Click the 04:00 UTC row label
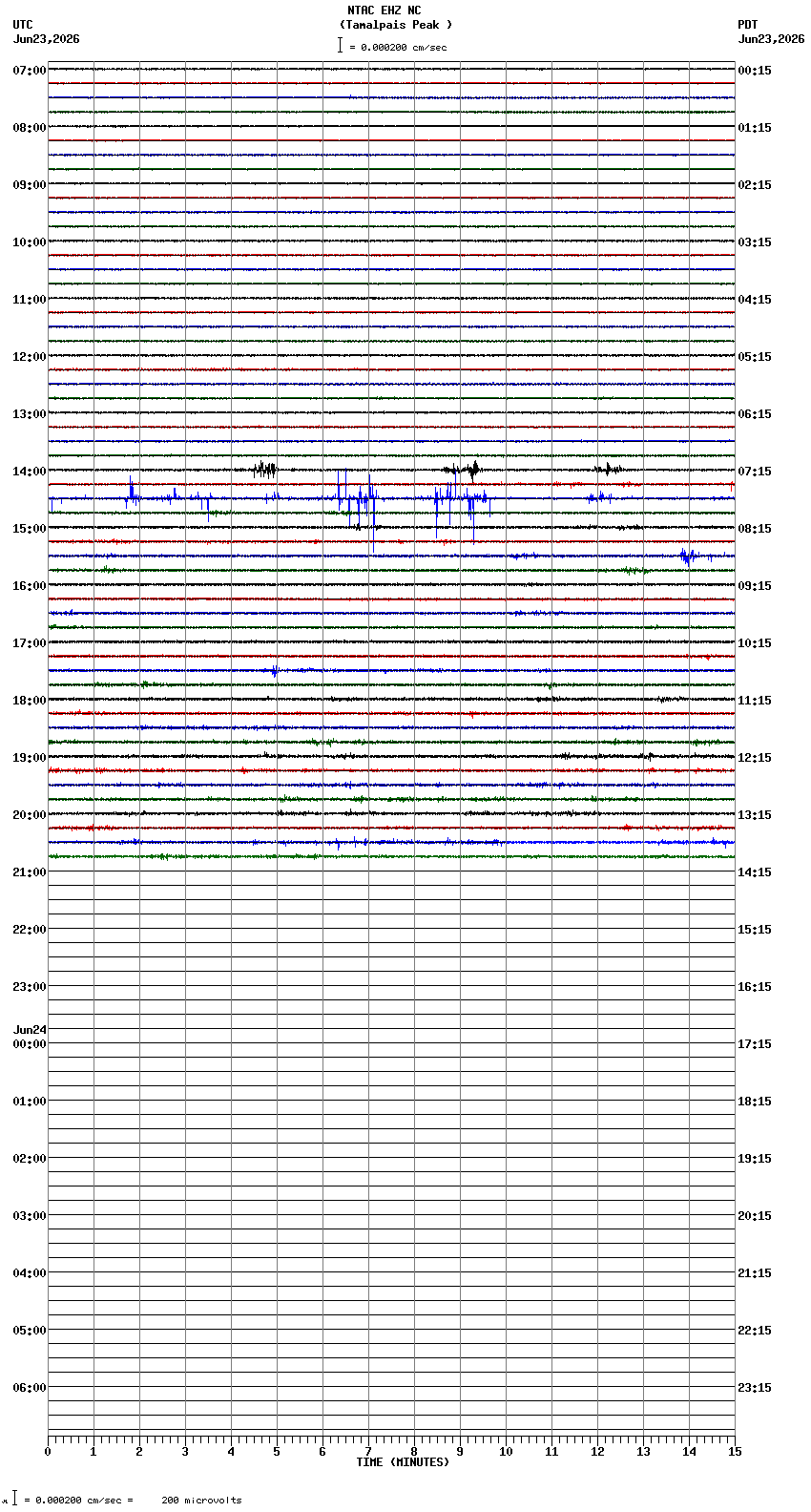 tap(30, 1273)
